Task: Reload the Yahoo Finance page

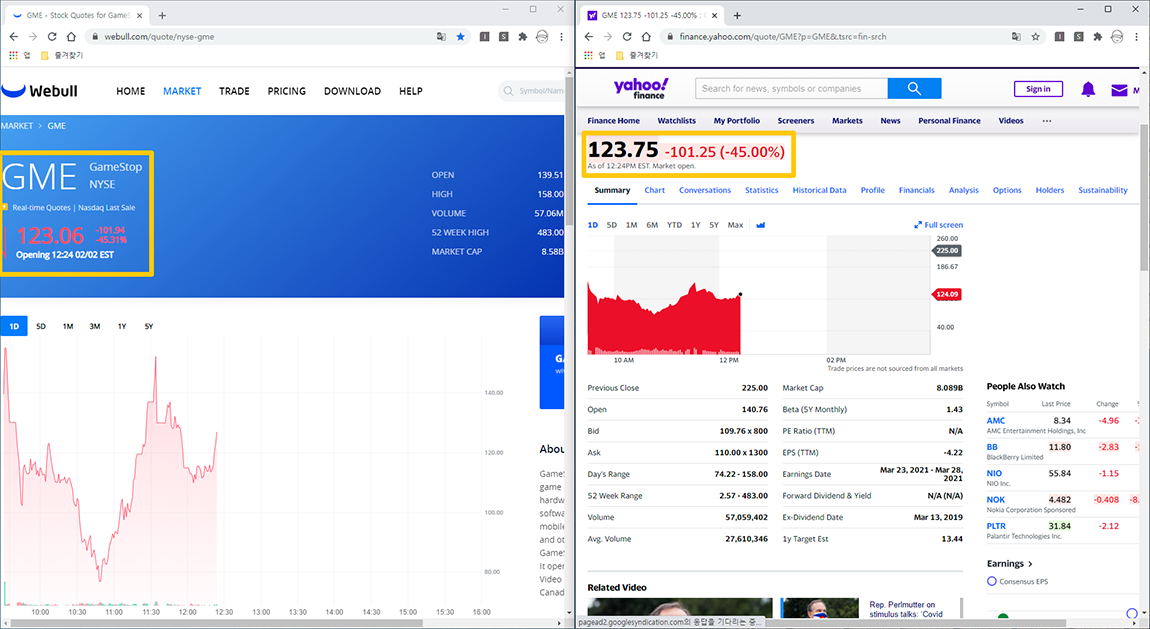Action: 626,37
